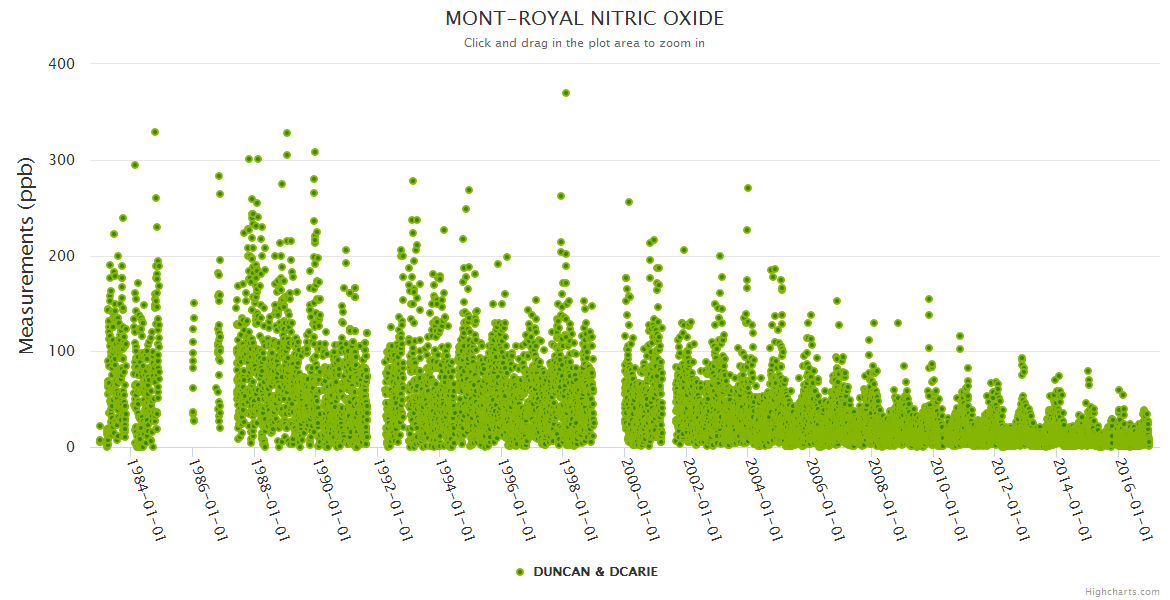Viewport: 1170px width, 600px height.
Task: Click the Measurements (ppb) y-axis title
Action: [x=27, y=256]
